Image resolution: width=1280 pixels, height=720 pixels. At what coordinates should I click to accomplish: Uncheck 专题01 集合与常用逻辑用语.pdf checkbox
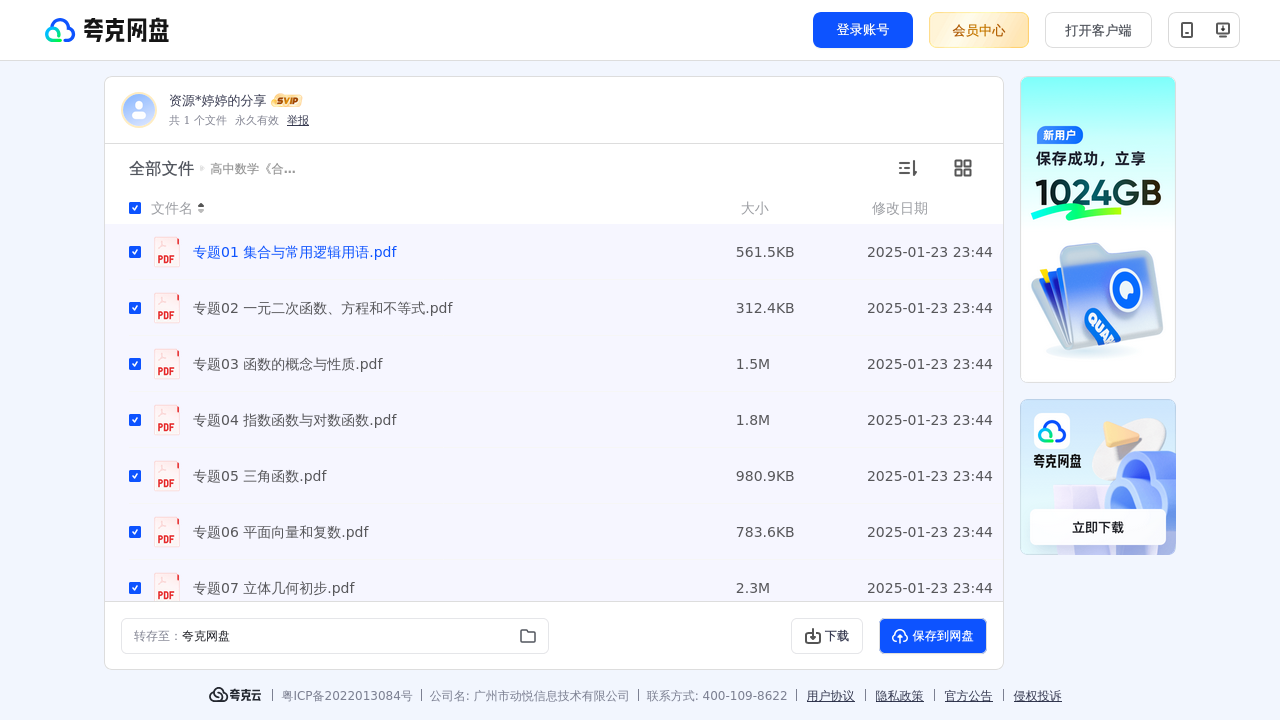click(135, 252)
